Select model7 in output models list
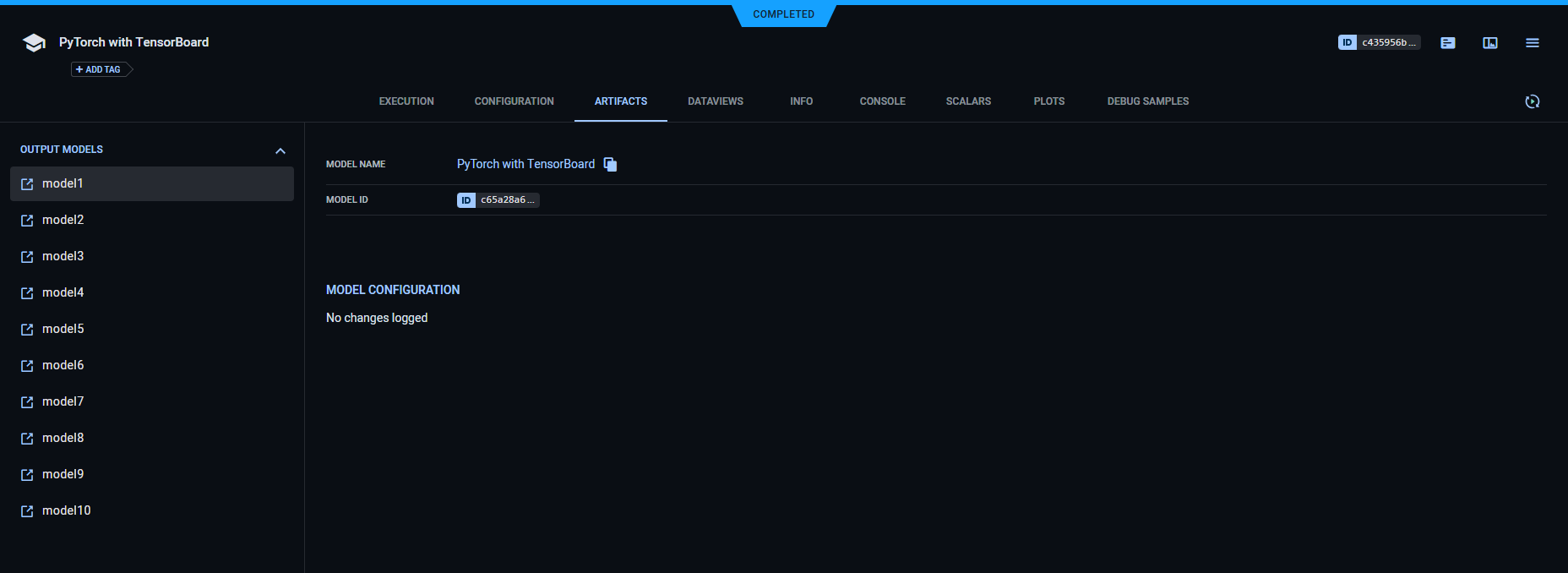 [63, 401]
